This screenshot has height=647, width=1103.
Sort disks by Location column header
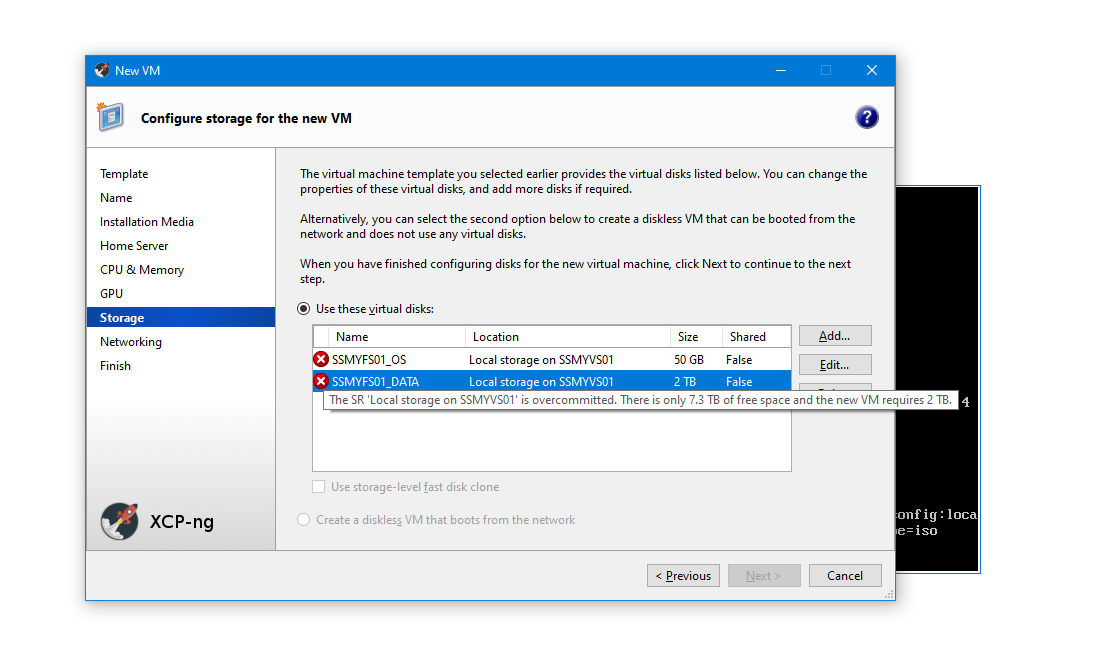568,337
